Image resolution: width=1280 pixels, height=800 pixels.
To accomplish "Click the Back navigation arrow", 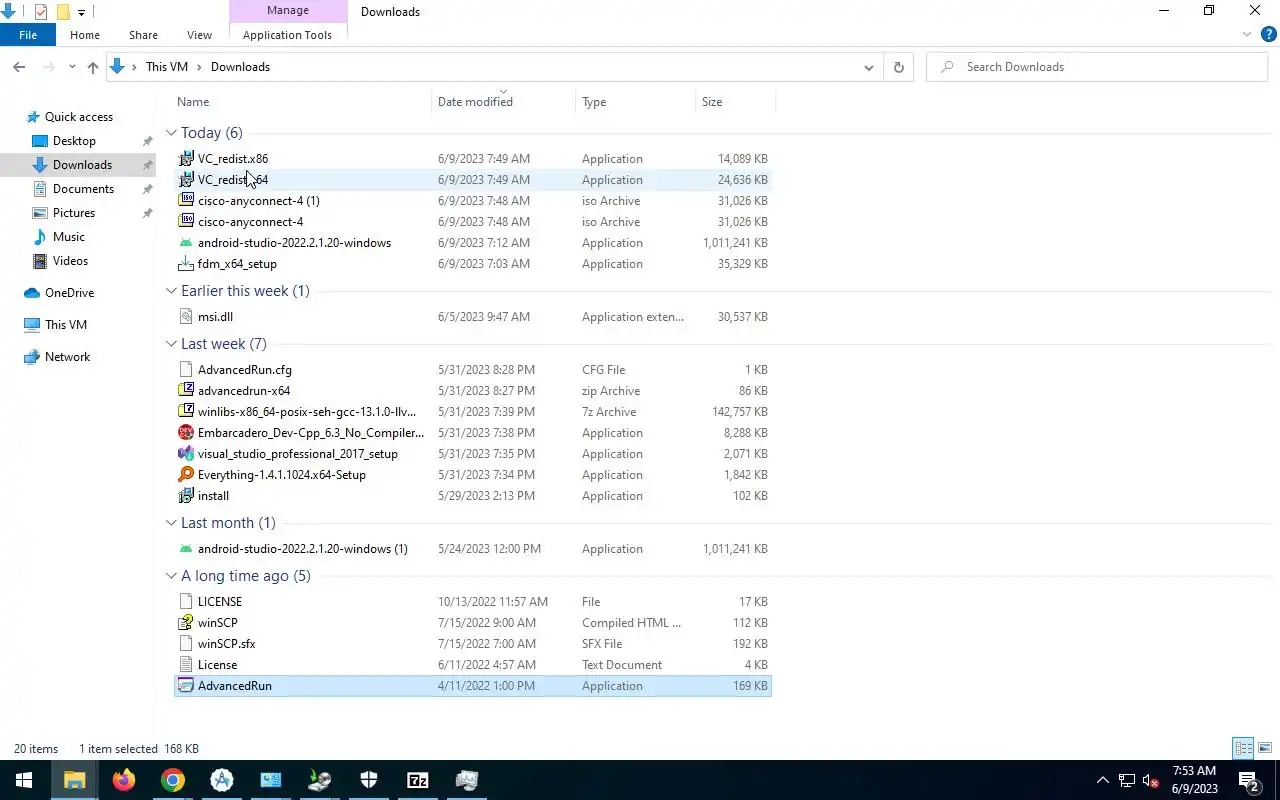I will click(x=19, y=67).
